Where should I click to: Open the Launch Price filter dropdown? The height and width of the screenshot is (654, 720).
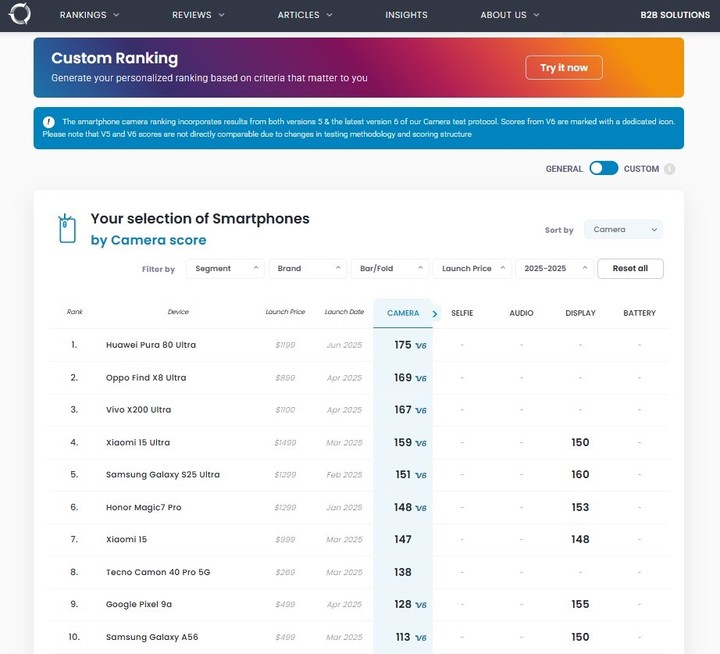472,269
